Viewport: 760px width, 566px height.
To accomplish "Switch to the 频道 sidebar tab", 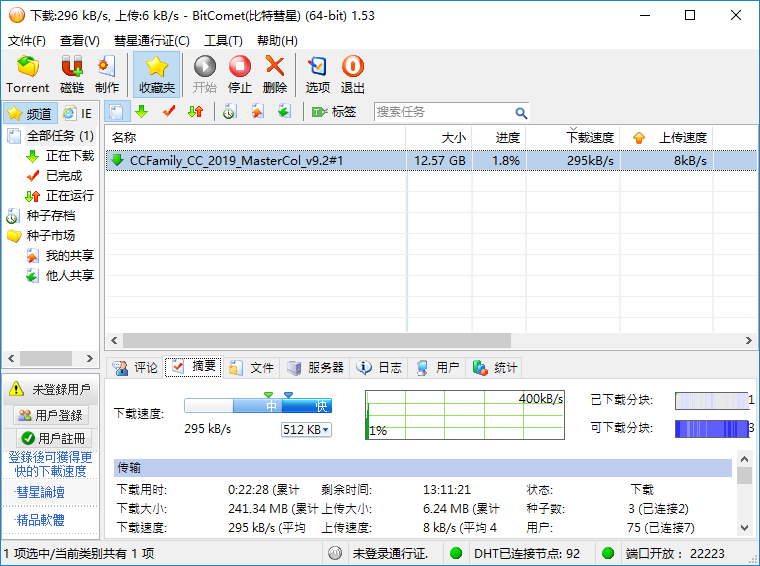I will pyautogui.click(x=31, y=113).
